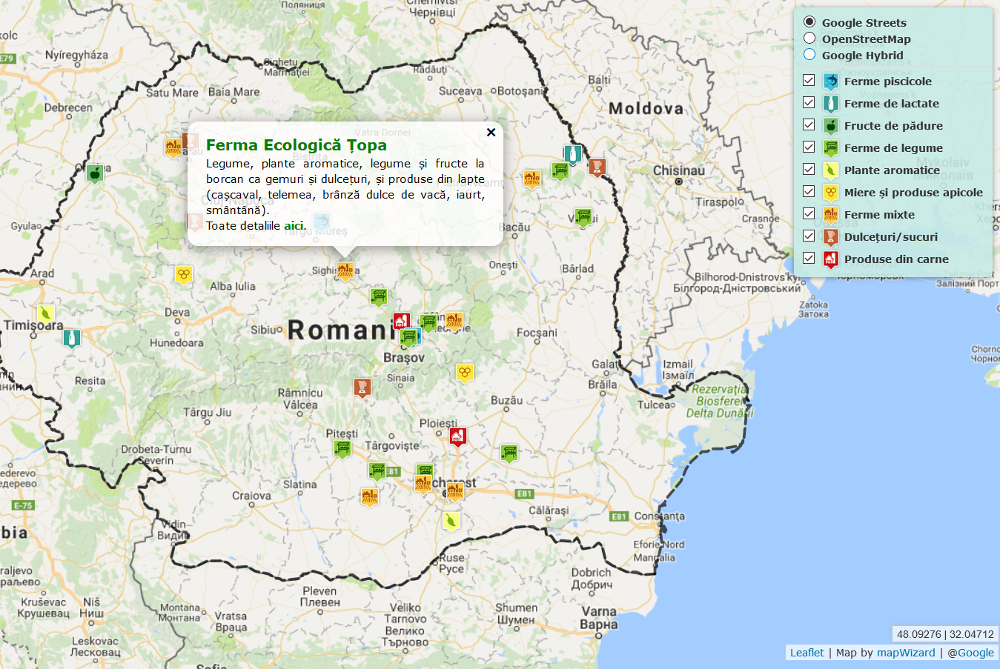Image resolution: width=1000 pixels, height=669 pixels.
Task: Select the red meat marker at Ploiești
Action: click(458, 436)
